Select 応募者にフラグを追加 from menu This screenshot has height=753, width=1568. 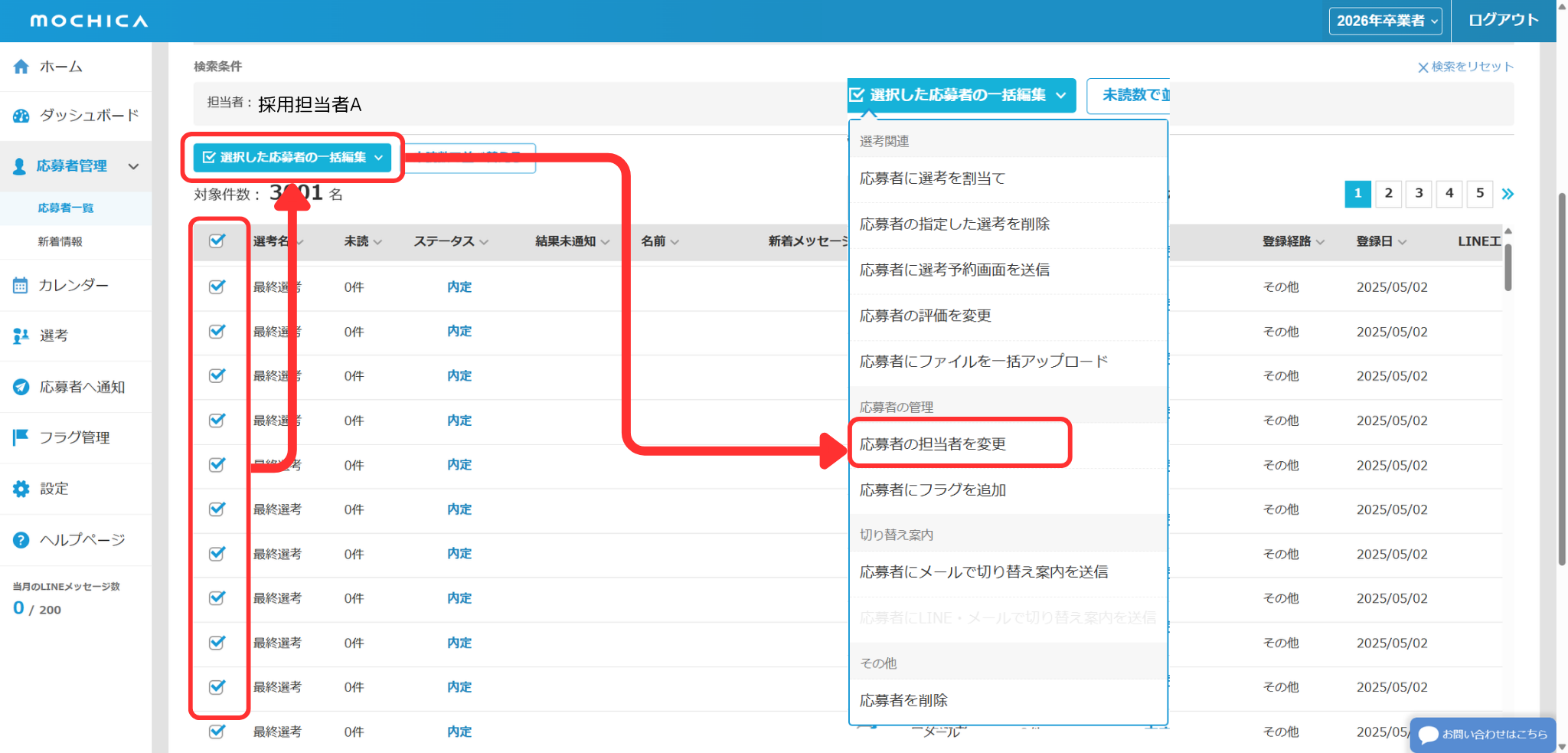click(x=933, y=490)
